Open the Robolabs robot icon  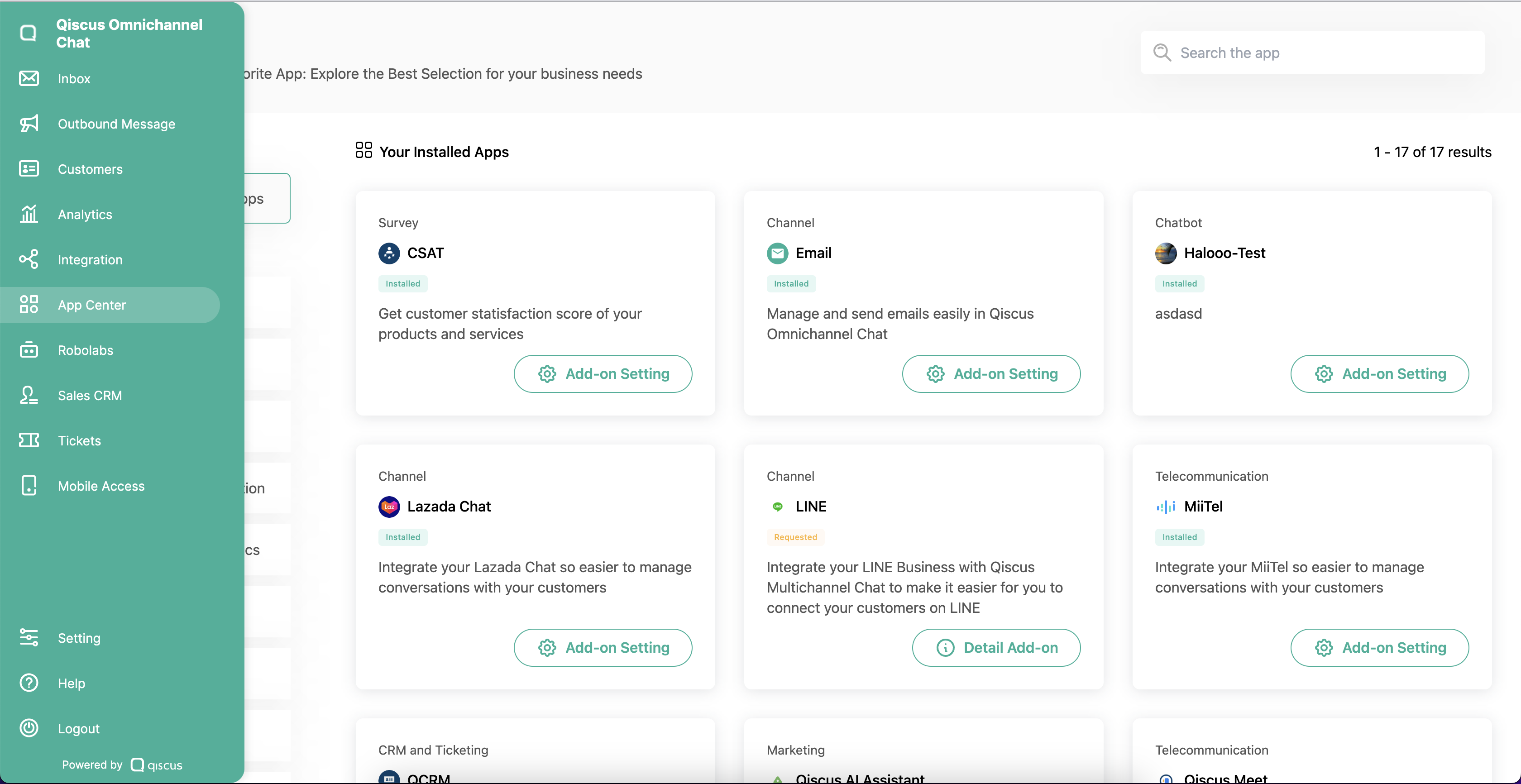click(x=29, y=349)
